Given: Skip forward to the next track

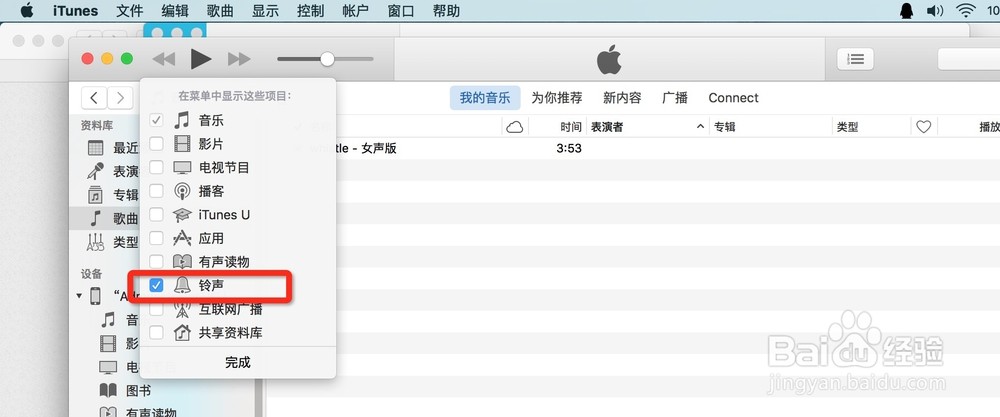Looking at the screenshot, I should [239, 59].
